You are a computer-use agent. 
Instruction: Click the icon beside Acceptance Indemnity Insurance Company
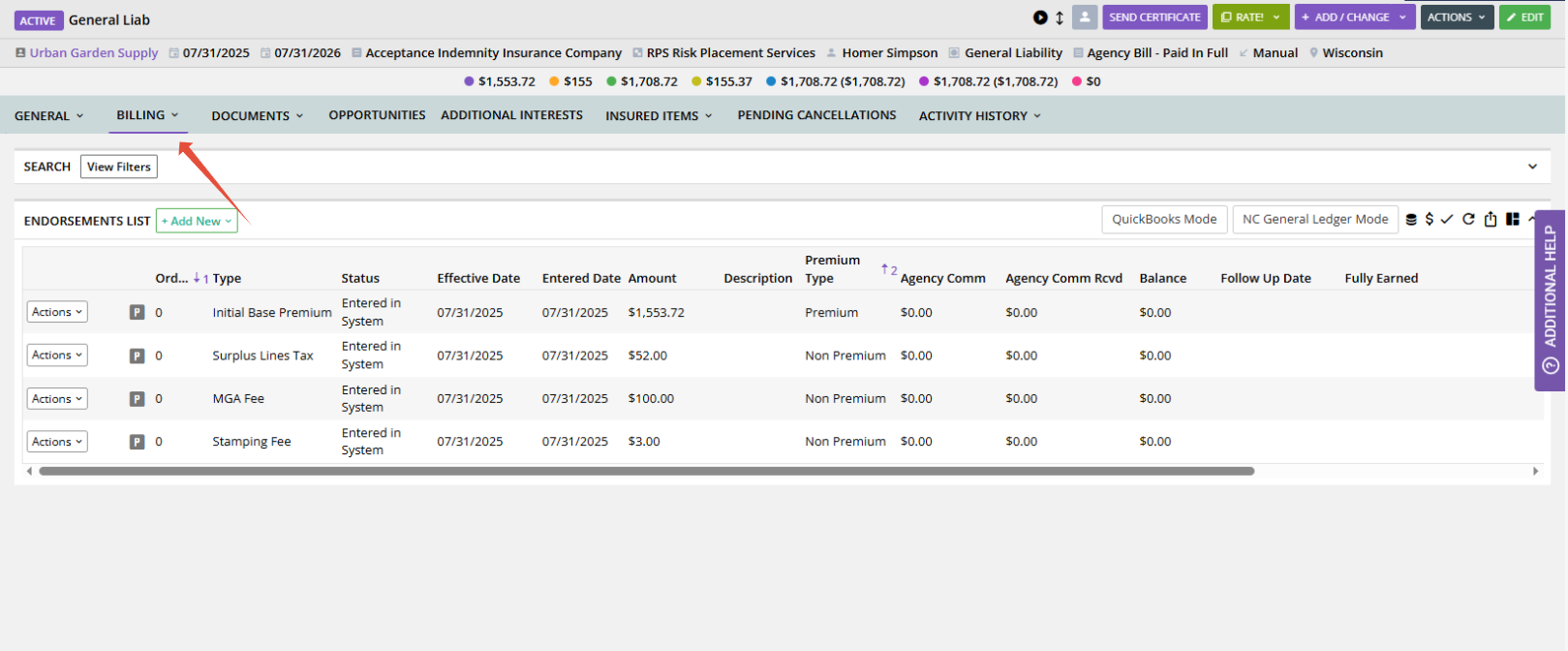pos(357,53)
